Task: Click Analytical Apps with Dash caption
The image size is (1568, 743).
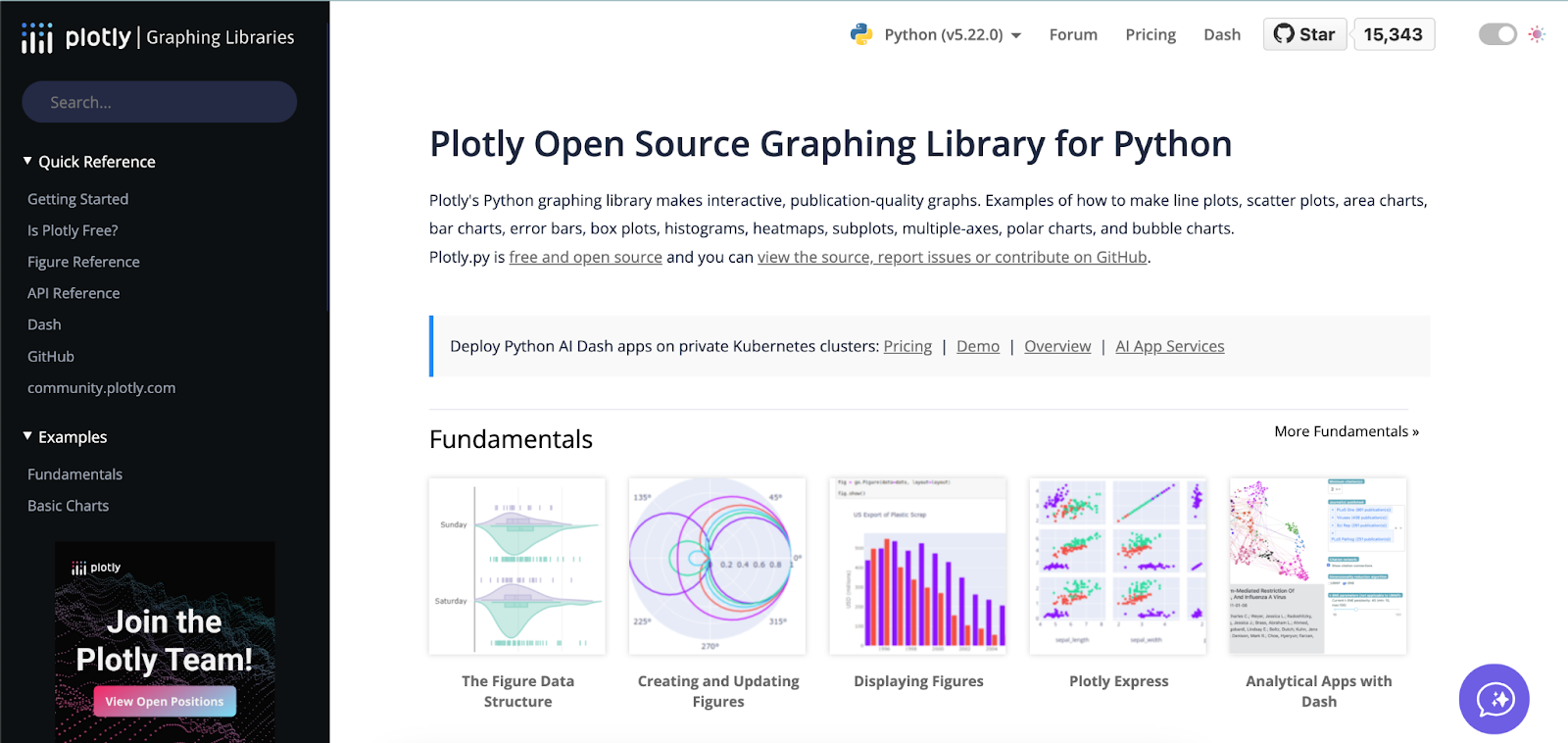Action: [x=1319, y=691]
